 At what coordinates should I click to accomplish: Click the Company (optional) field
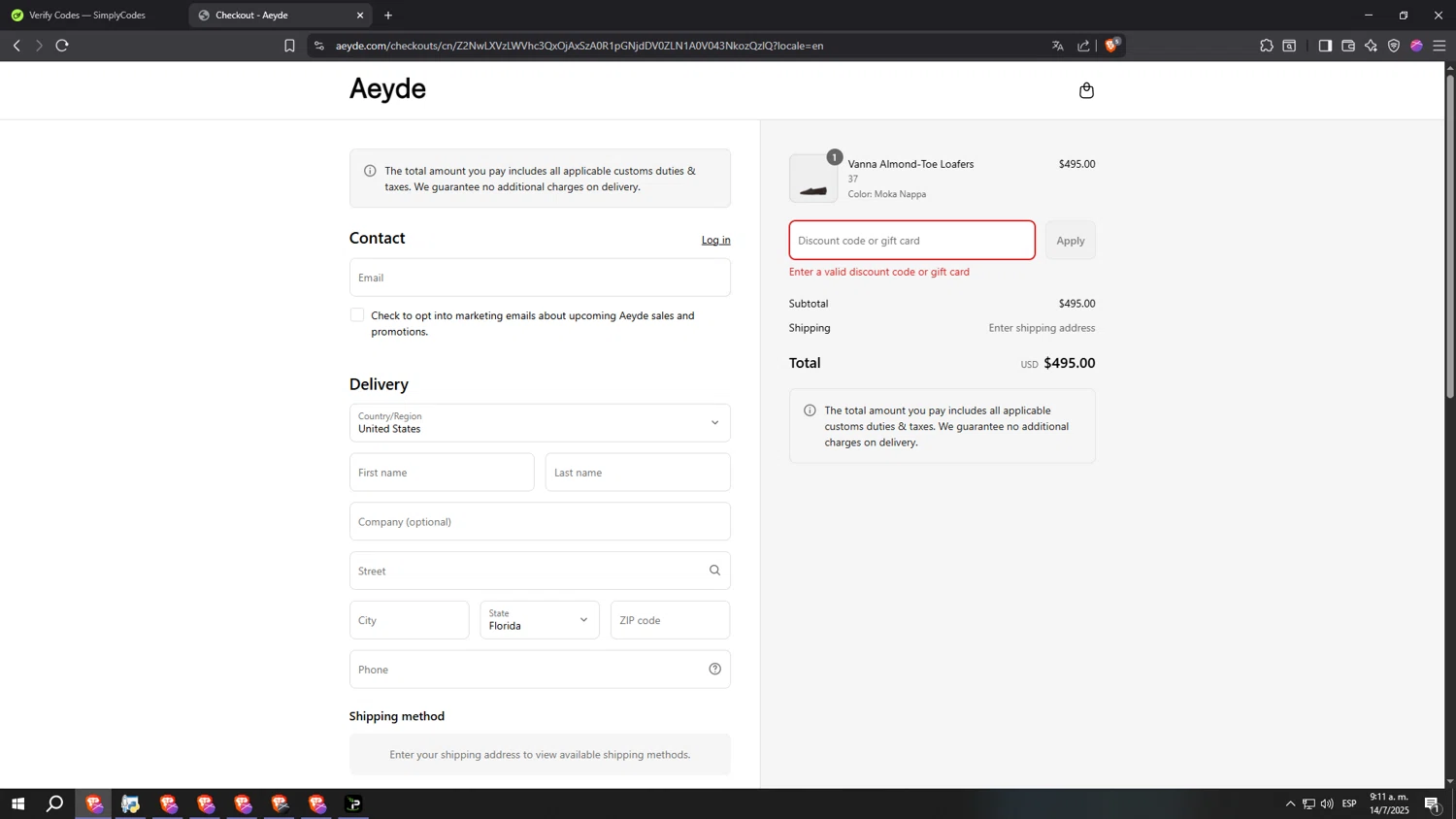pyautogui.click(x=540, y=521)
